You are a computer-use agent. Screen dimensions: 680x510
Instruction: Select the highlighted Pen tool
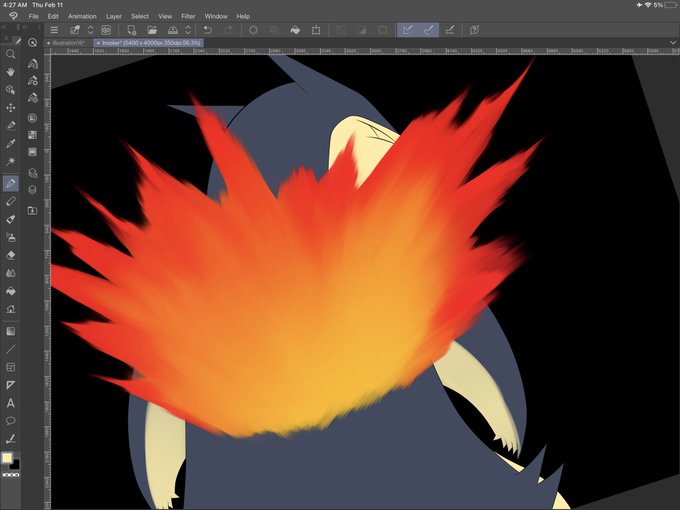(x=10, y=183)
